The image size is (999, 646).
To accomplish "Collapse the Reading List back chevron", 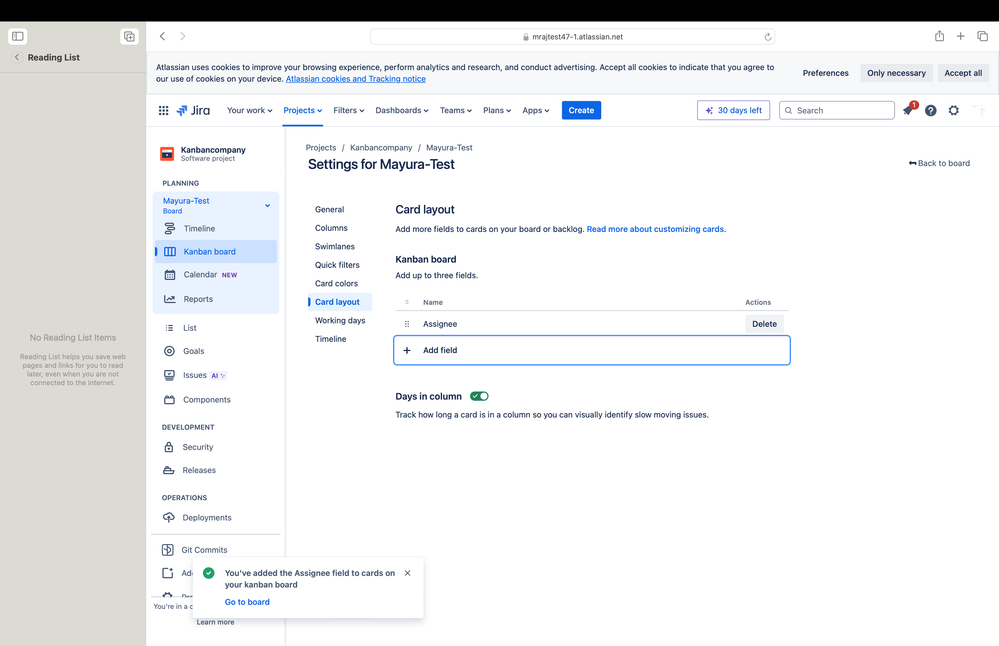I will [17, 57].
